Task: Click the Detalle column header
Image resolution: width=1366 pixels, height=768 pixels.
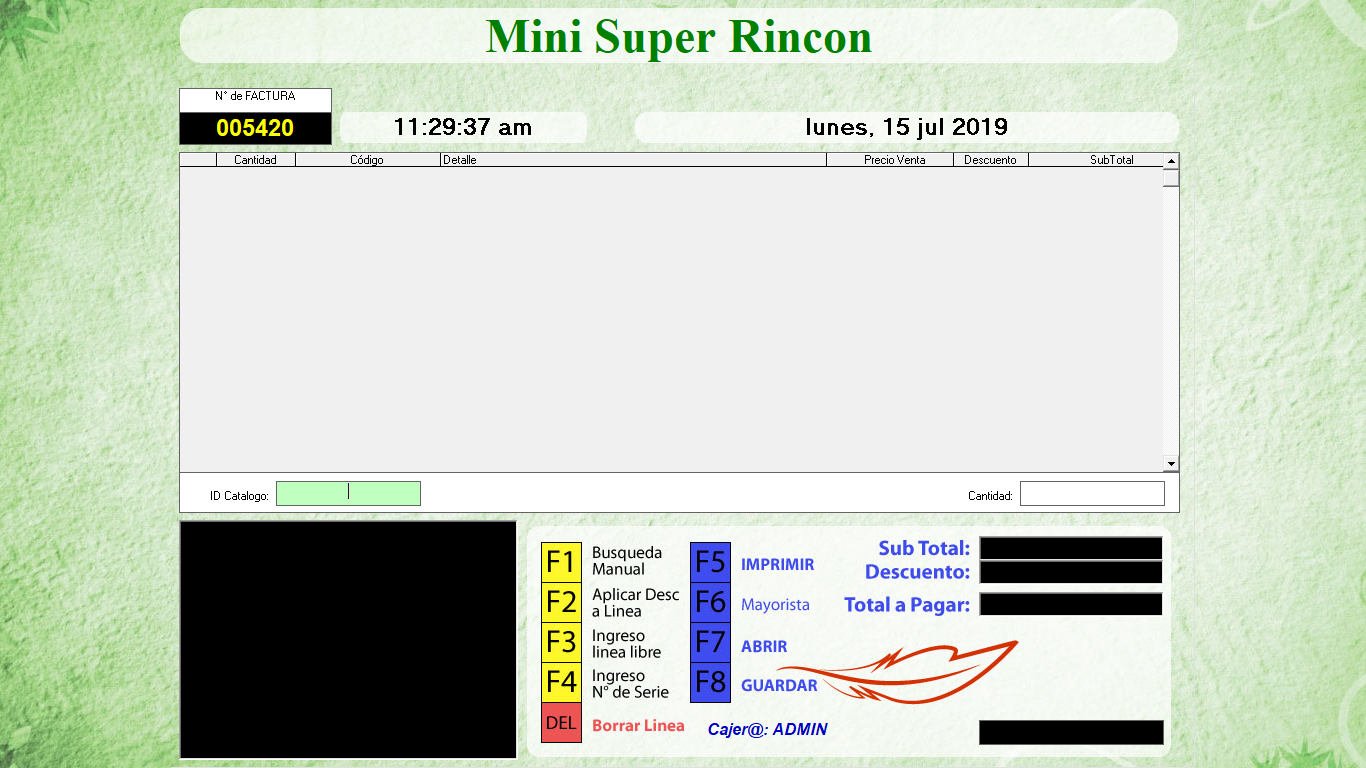Action: pos(633,160)
